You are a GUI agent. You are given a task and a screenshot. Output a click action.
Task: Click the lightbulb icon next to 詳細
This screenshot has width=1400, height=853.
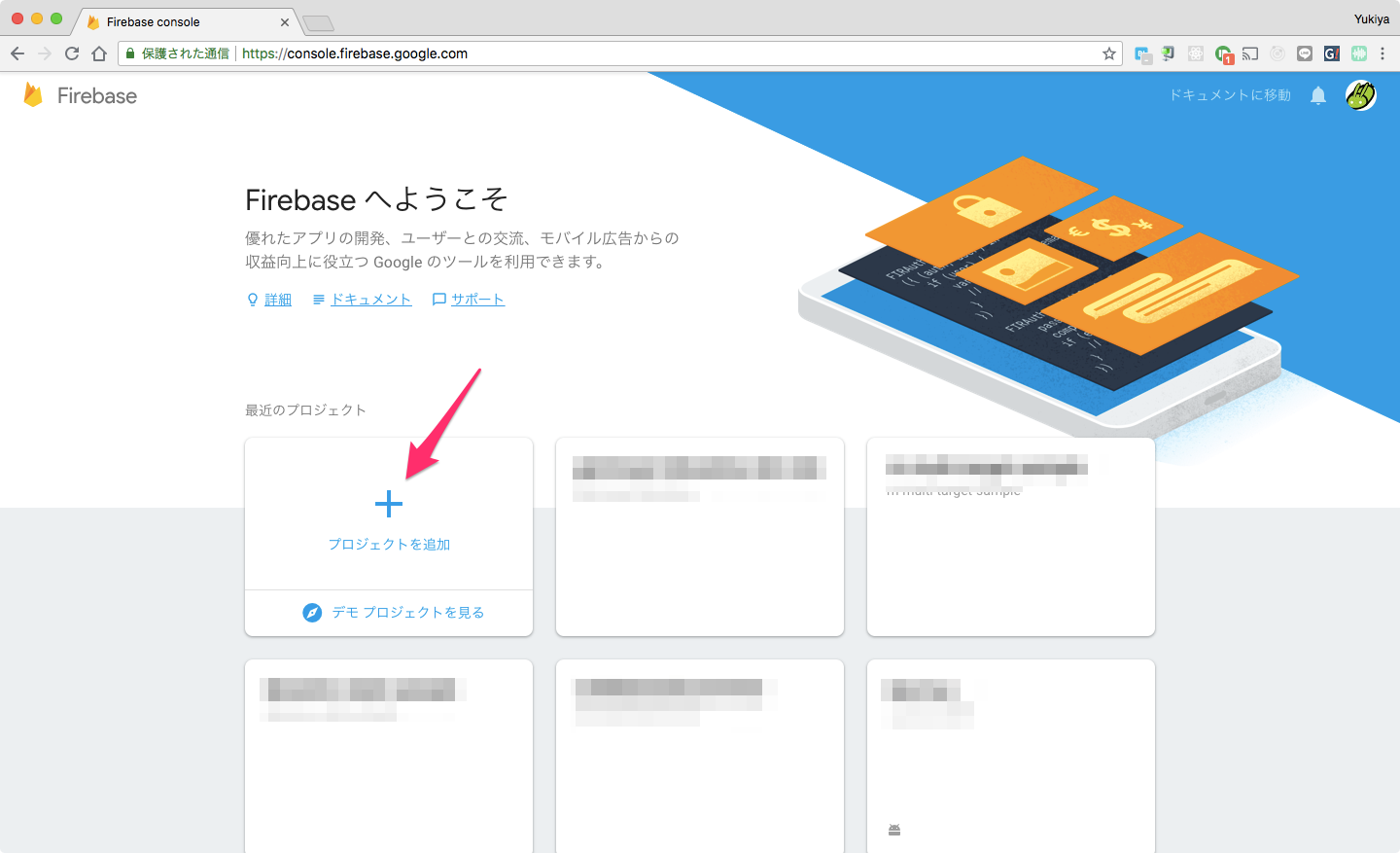[x=253, y=300]
